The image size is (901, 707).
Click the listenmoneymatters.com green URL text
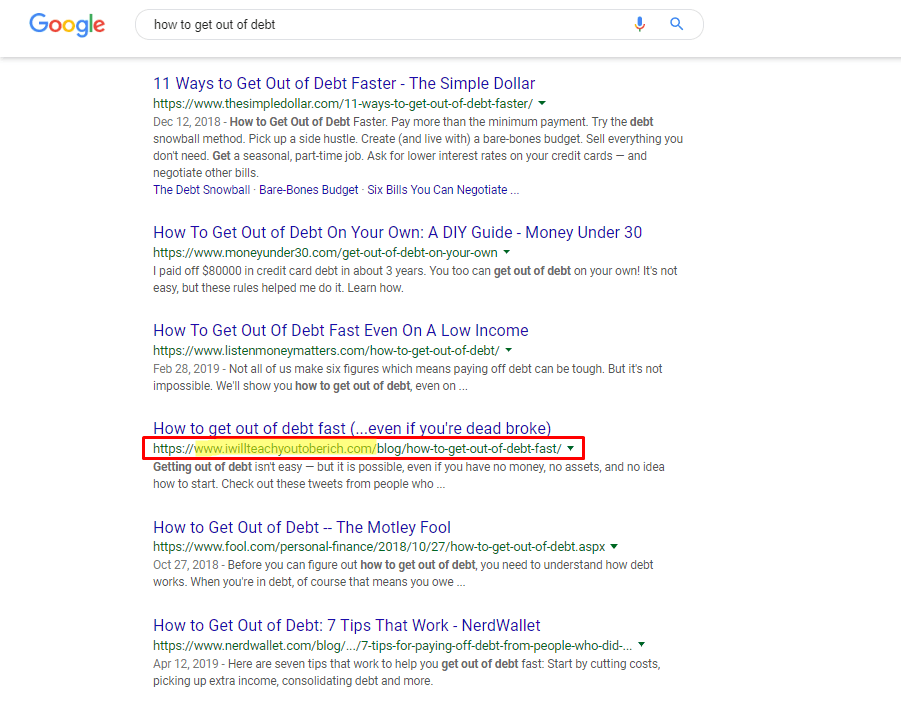pos(326,351)
